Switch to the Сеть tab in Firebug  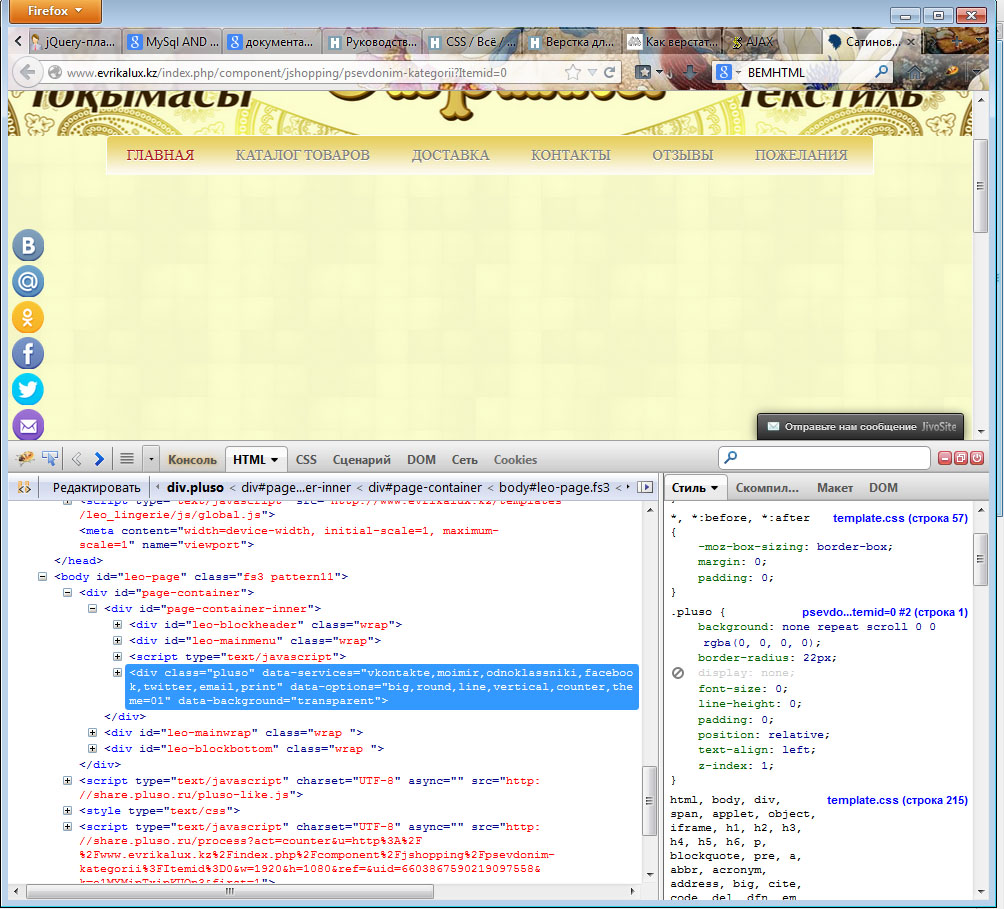(464, 460)
